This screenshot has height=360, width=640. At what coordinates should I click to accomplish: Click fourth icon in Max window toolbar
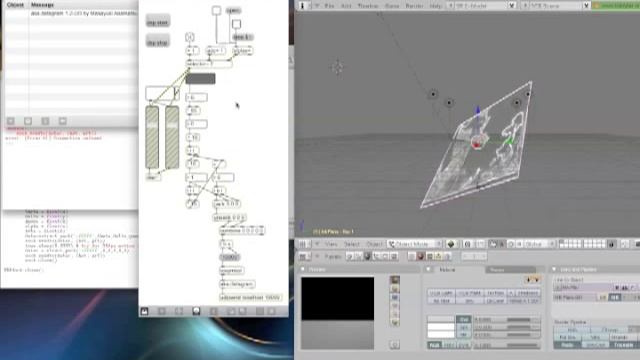[62, 121]
